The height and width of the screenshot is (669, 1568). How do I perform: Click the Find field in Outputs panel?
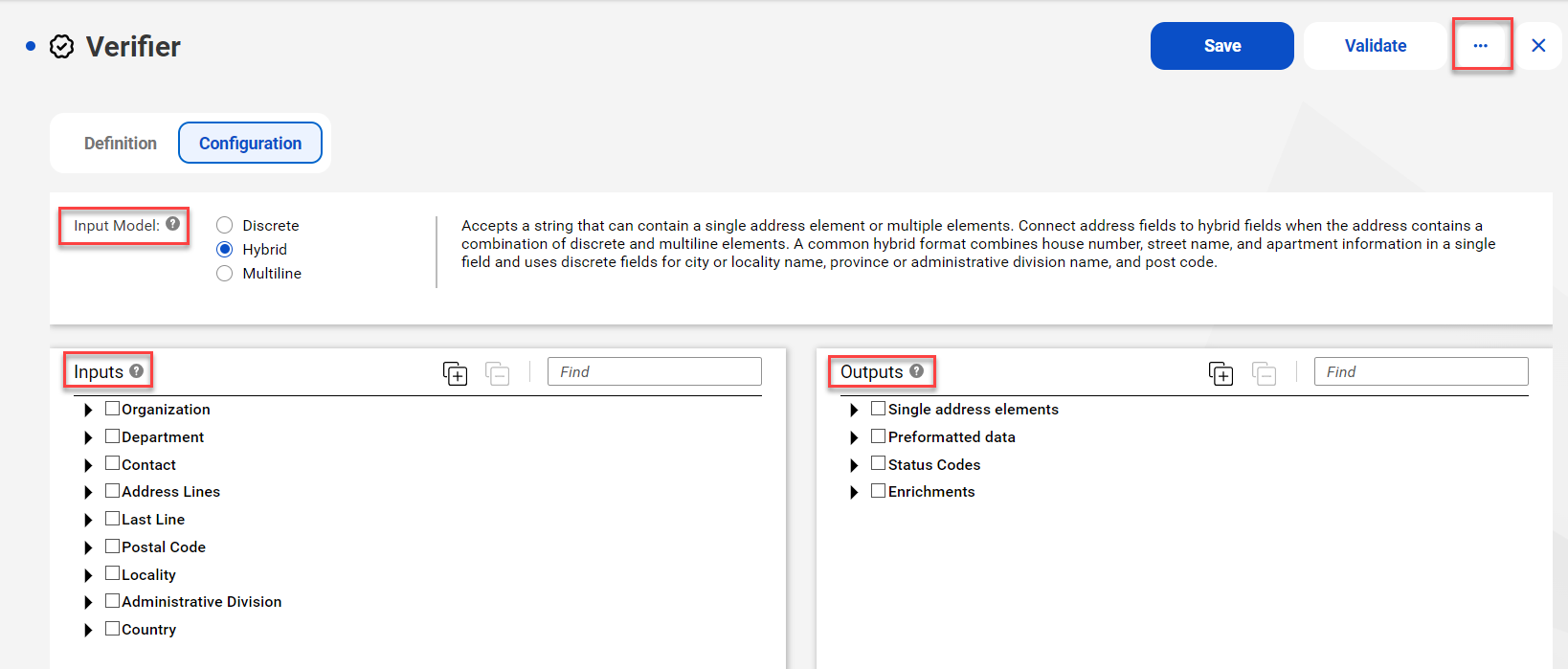[x=1422, y=371]
